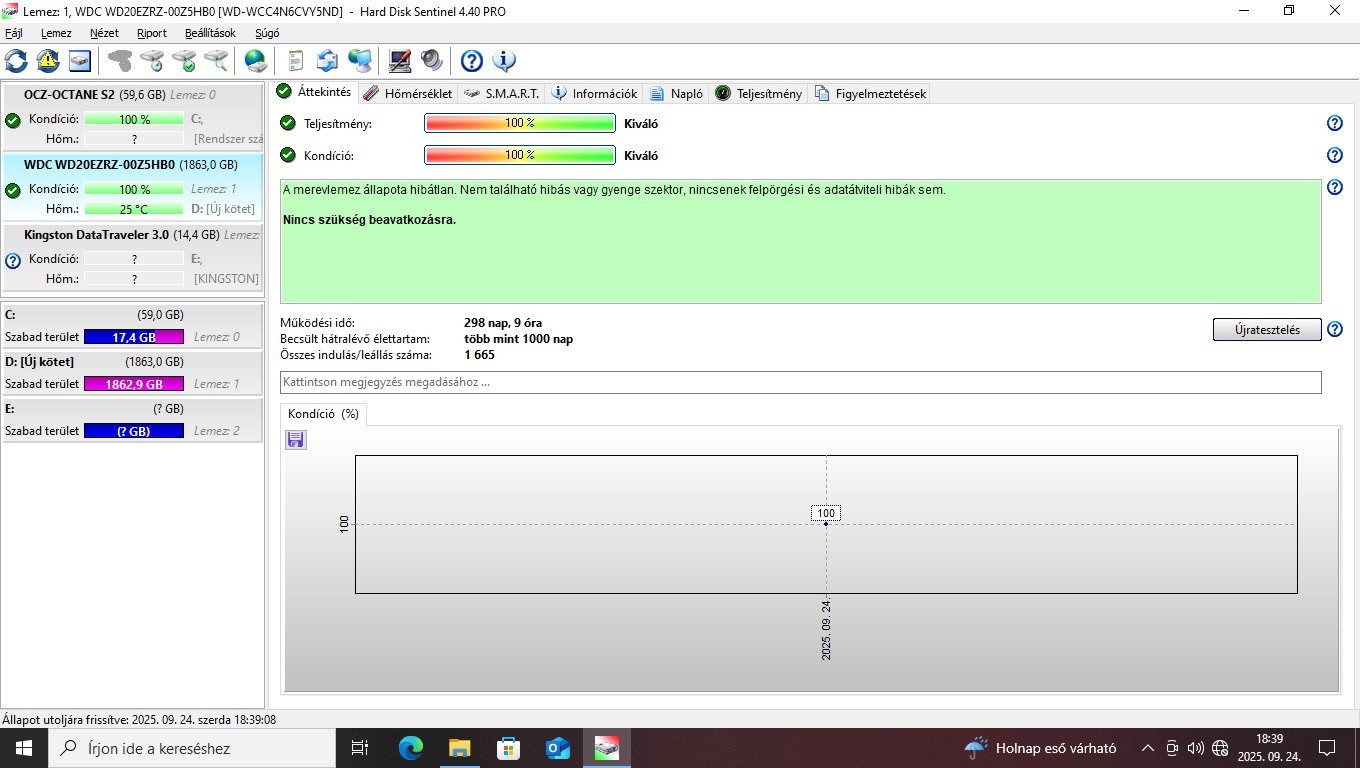The height and width of the screenshot is (768, 1360).
Task: Click the Kondíció 100 % gradient bar
Action: point(520,155)
